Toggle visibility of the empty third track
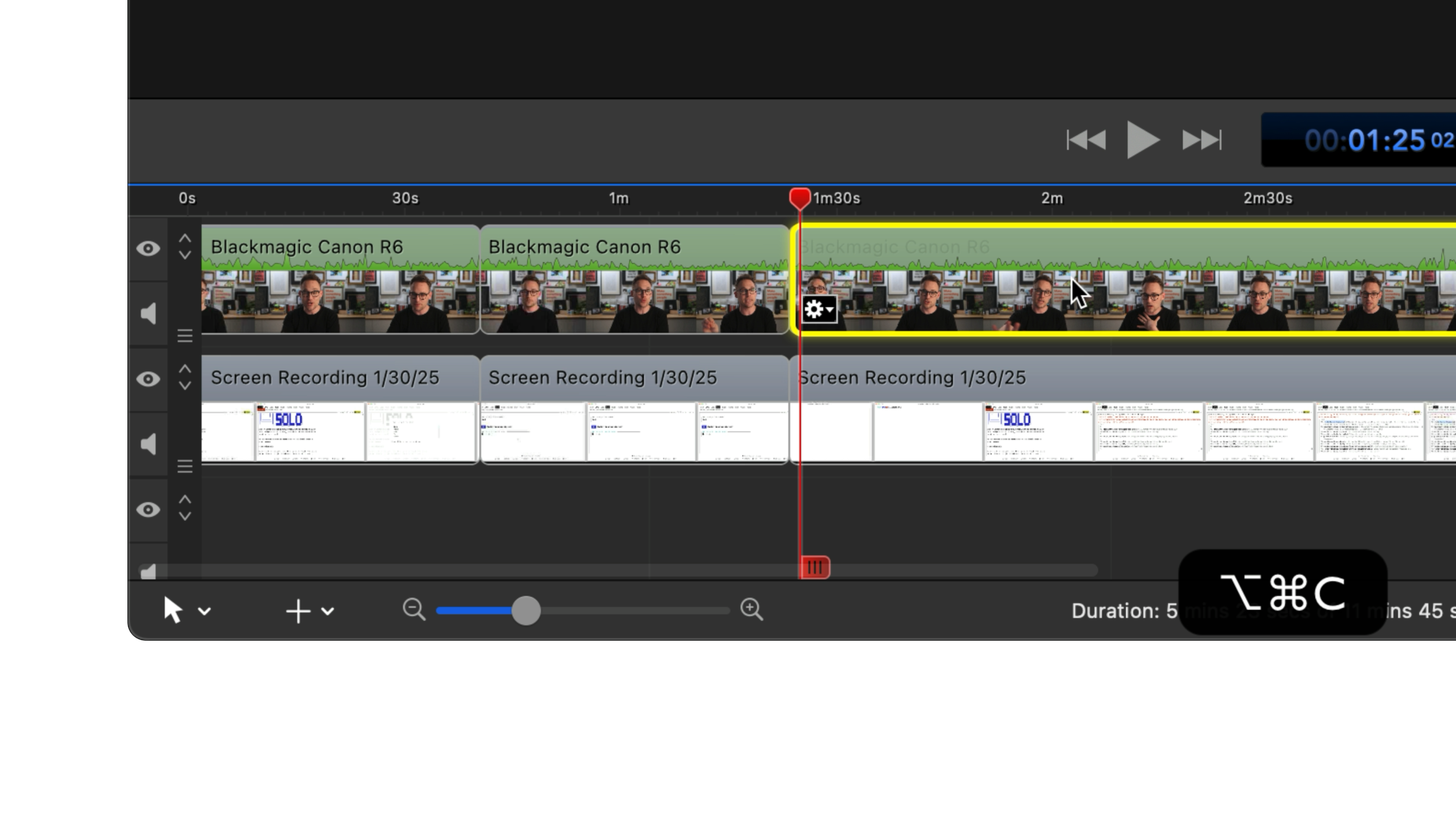 click(148, 510)
